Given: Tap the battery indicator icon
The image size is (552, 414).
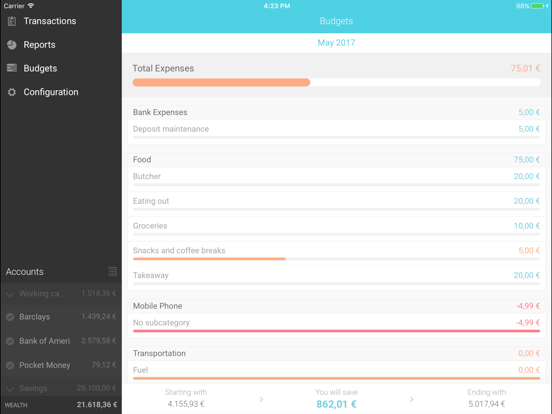Looking at the screenshot, I should pyautogui.click(x=538, y=6).
